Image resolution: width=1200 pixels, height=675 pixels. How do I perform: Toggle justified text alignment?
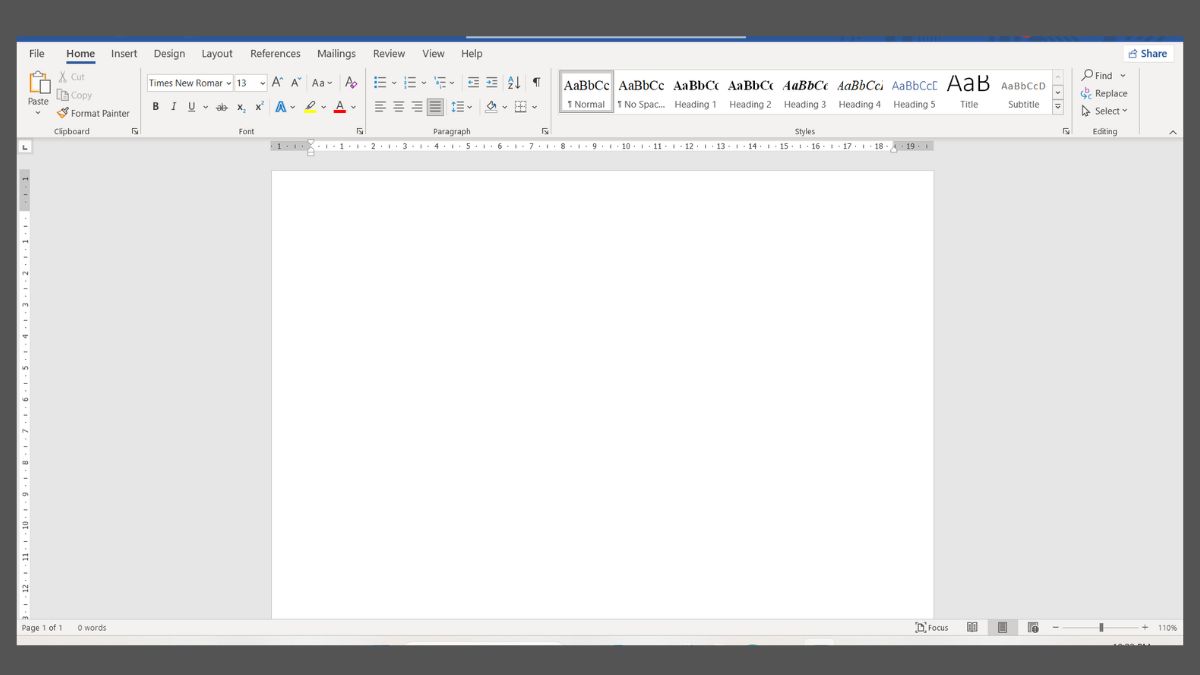[435, 107]
